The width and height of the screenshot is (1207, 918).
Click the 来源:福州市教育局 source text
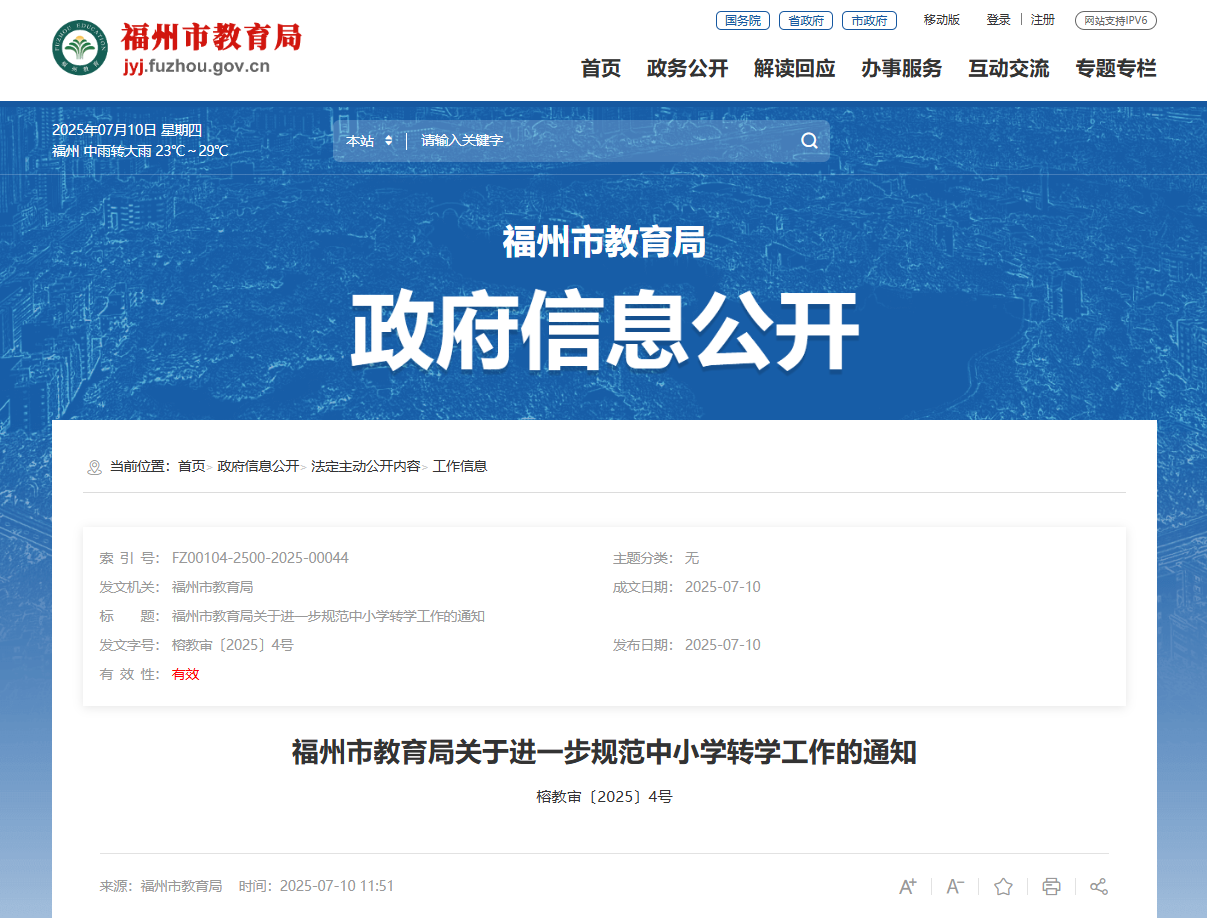161,886
